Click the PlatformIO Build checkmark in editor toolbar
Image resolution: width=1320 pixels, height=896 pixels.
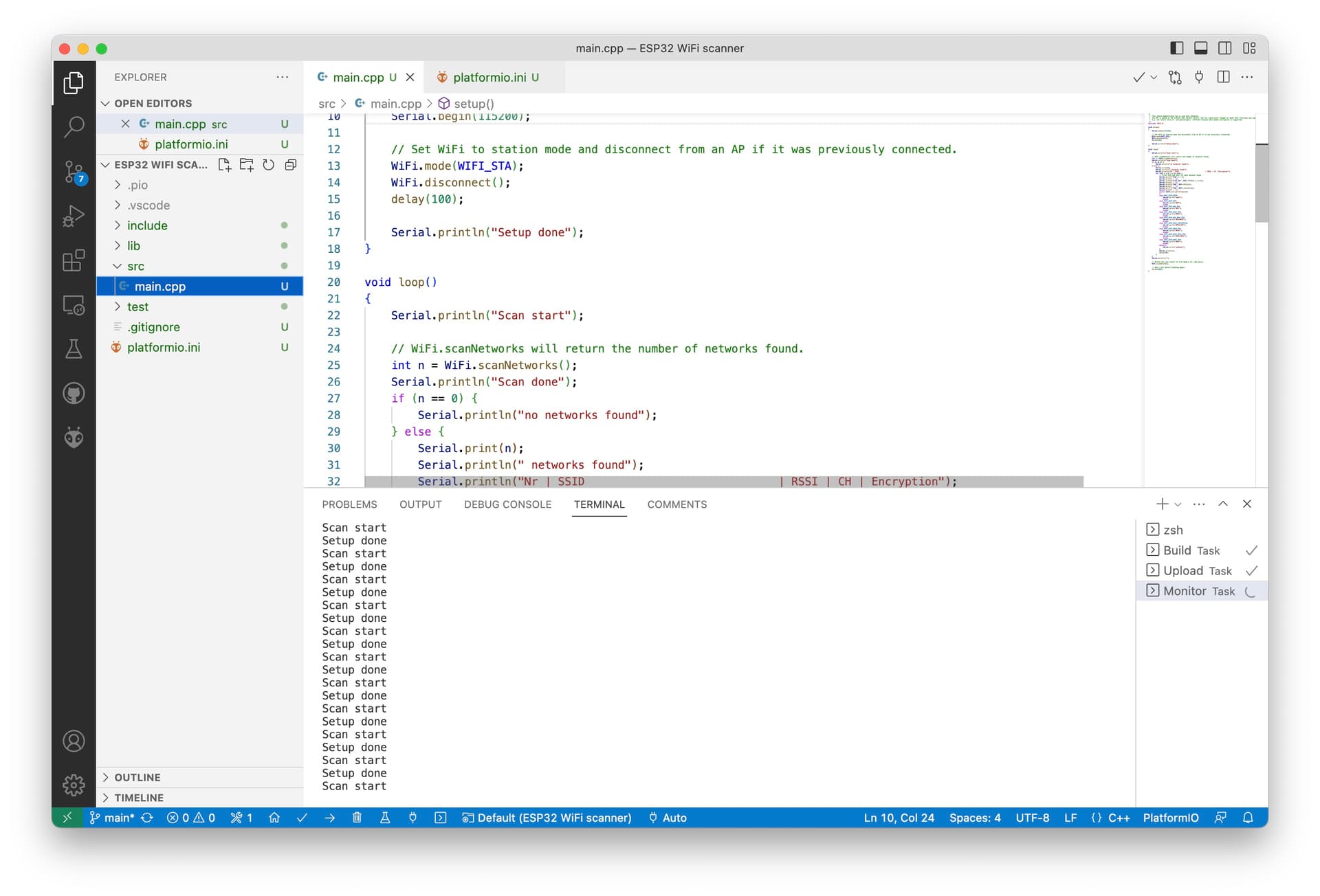[1138, 77]
